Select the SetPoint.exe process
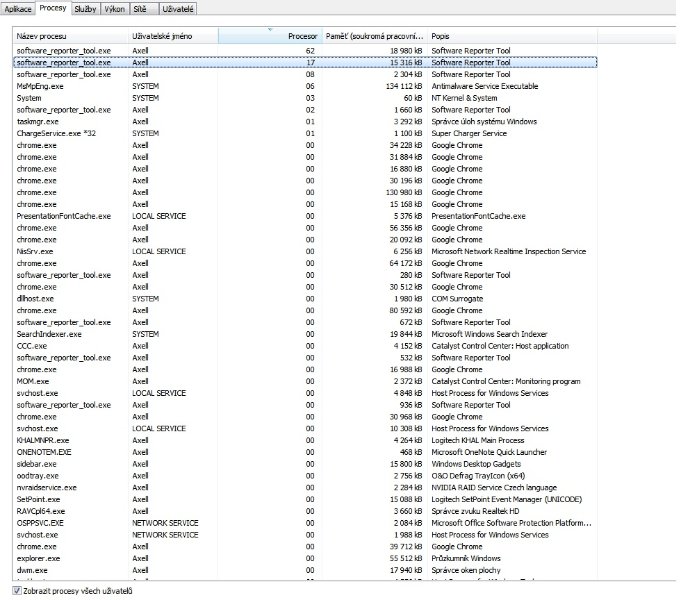 coord(305,499)
